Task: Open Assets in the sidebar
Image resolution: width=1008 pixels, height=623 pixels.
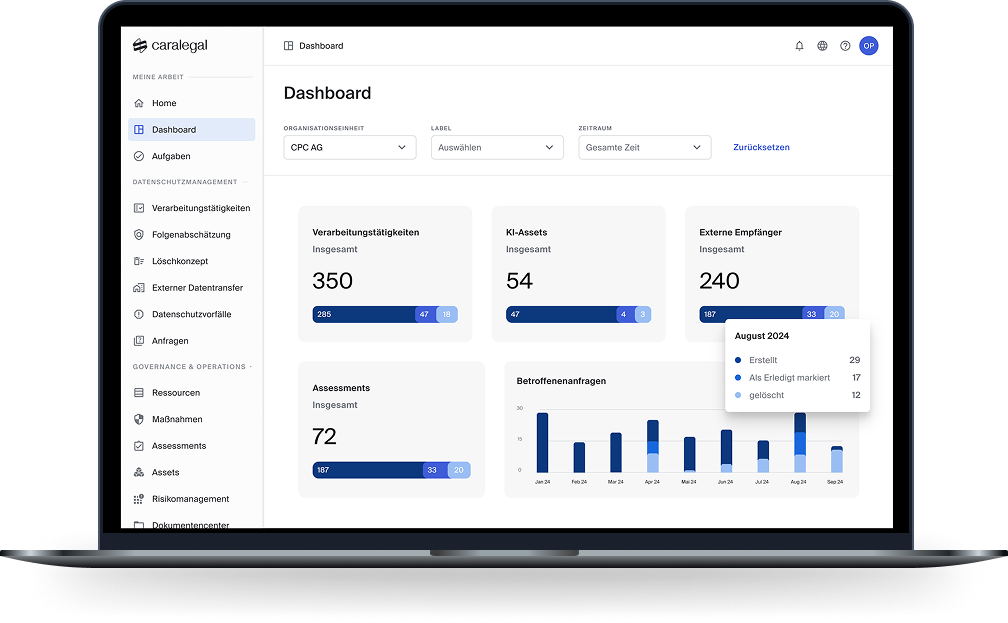Action: 192,473
